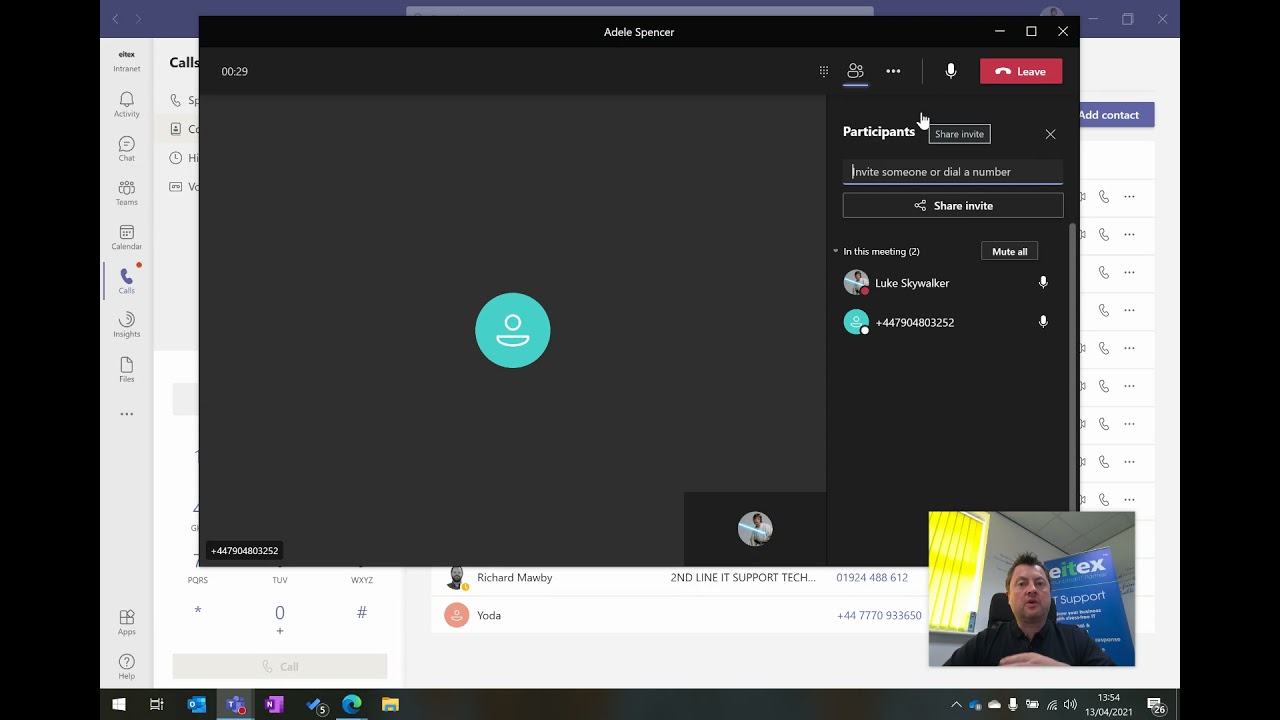Open Insights in Teams sidebar

[x=126, y=325]
